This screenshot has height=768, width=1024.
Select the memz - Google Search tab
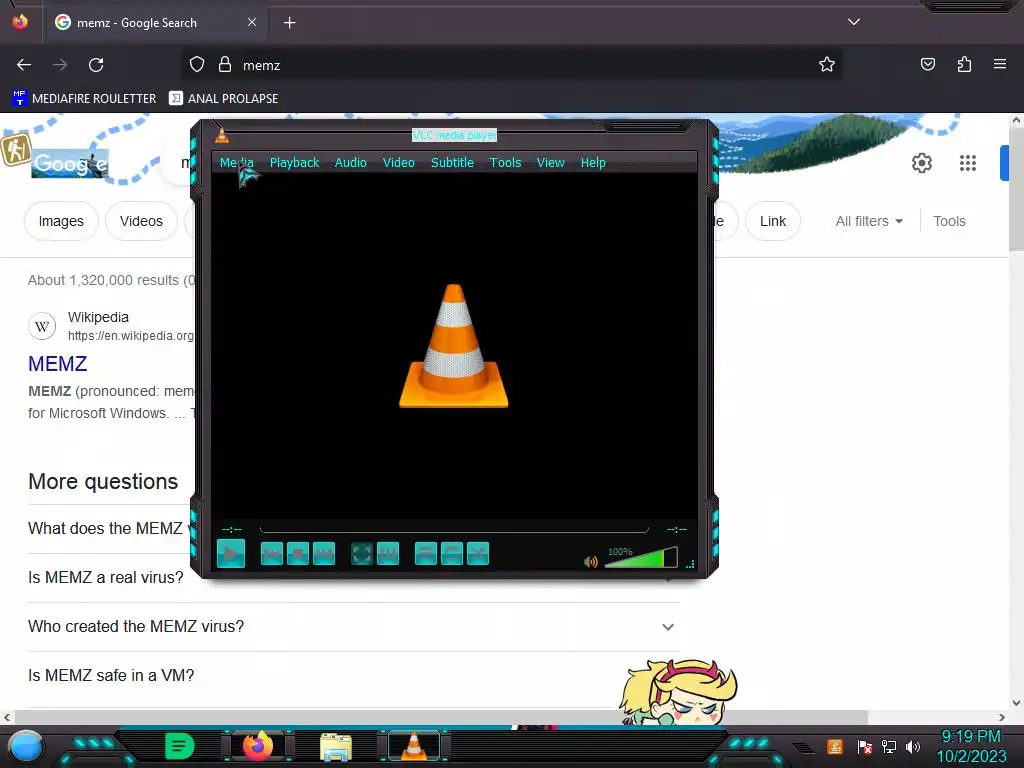click(156, 23)
